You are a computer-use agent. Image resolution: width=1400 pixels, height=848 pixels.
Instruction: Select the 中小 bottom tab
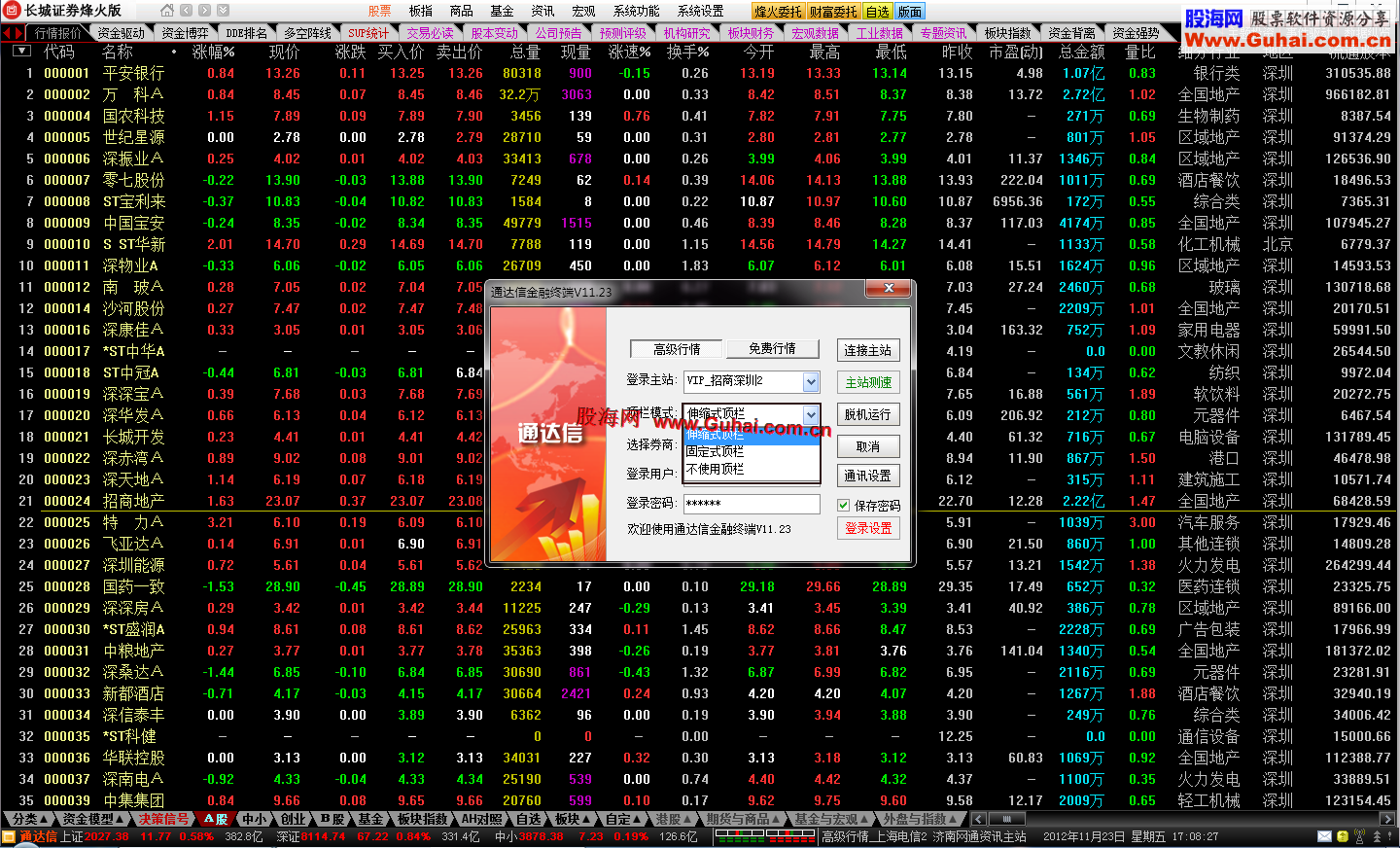(255, 819)
